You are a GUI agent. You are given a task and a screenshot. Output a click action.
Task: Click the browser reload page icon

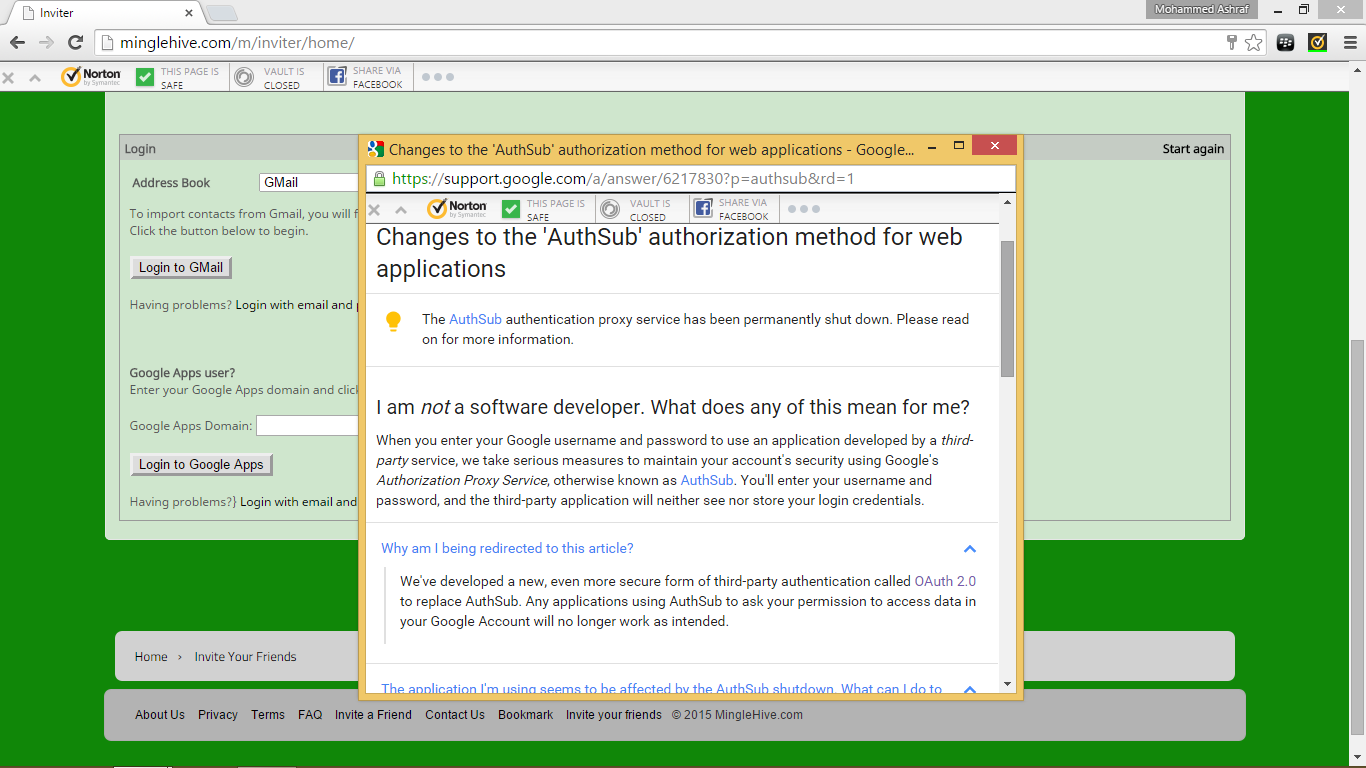coord(75,42)
